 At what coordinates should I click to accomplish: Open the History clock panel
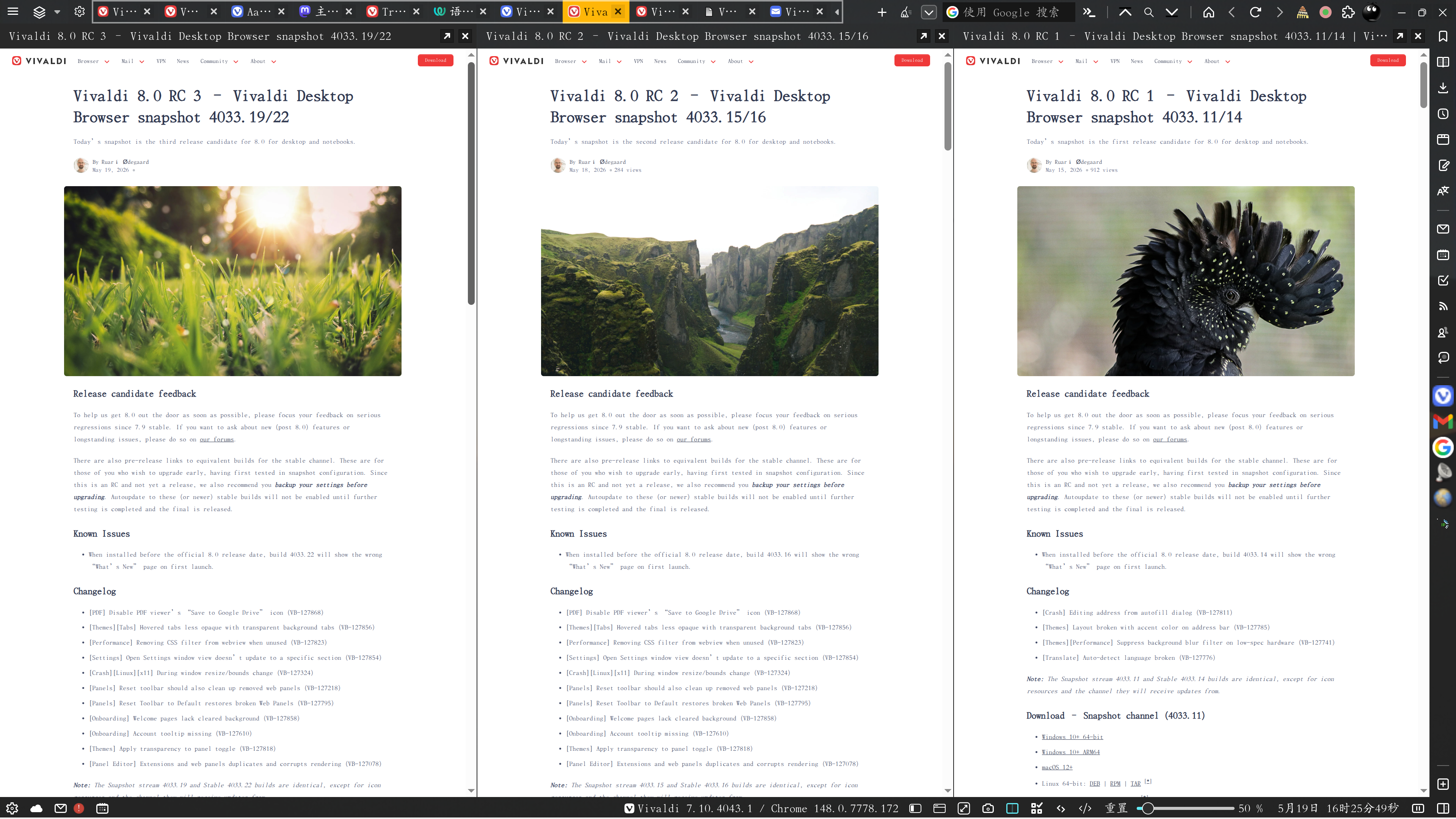coord(1443,114)
